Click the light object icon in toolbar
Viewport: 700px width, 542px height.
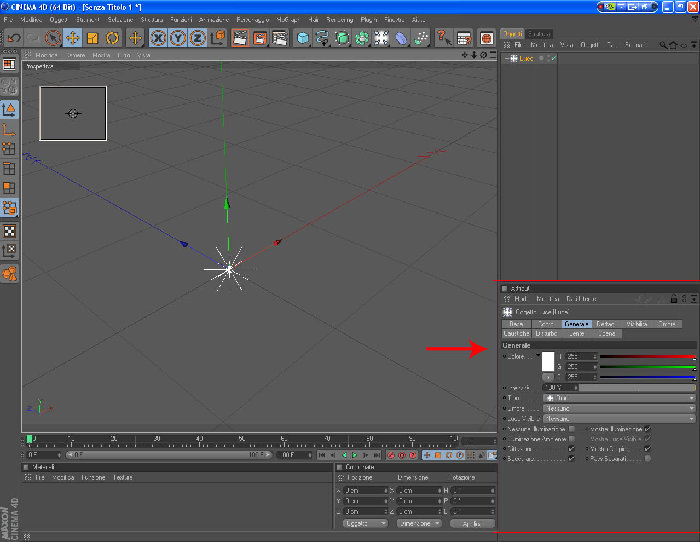(381, 38)
